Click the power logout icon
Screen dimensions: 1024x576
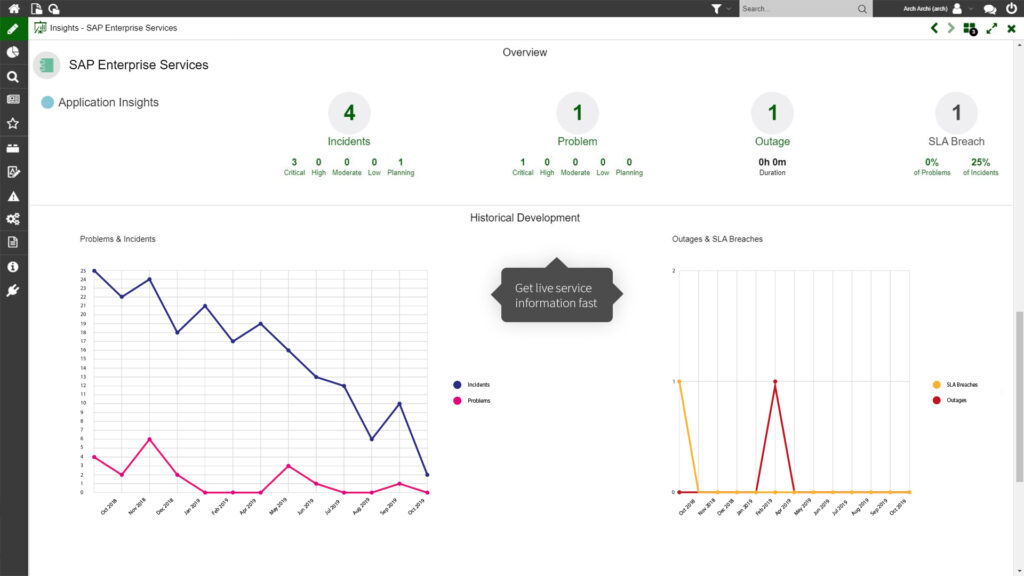click(1011, 8)
